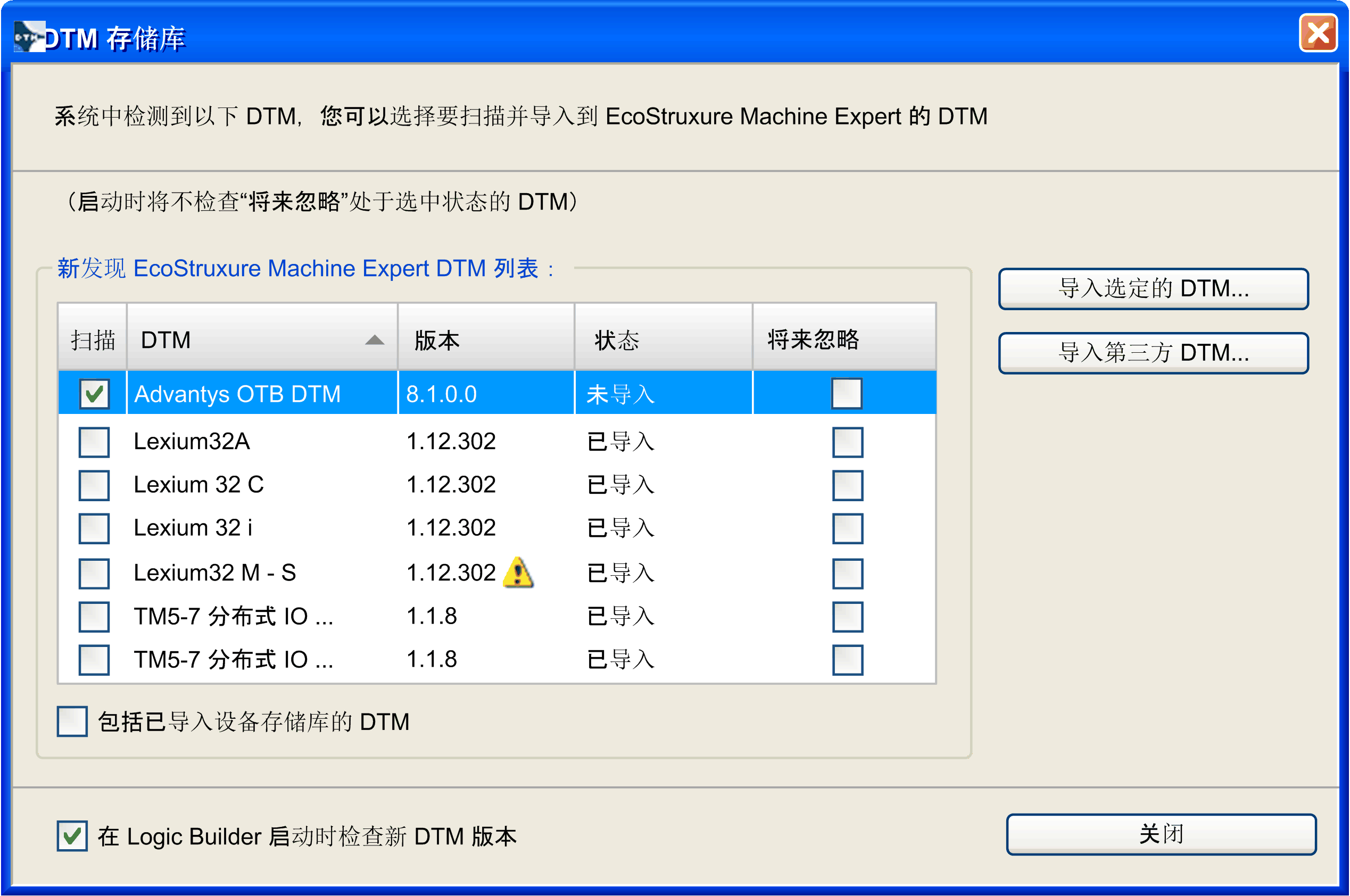Click the 未导入 status of Advantys OTB DTM
The image size is (1350, 896).
(620, 394)
